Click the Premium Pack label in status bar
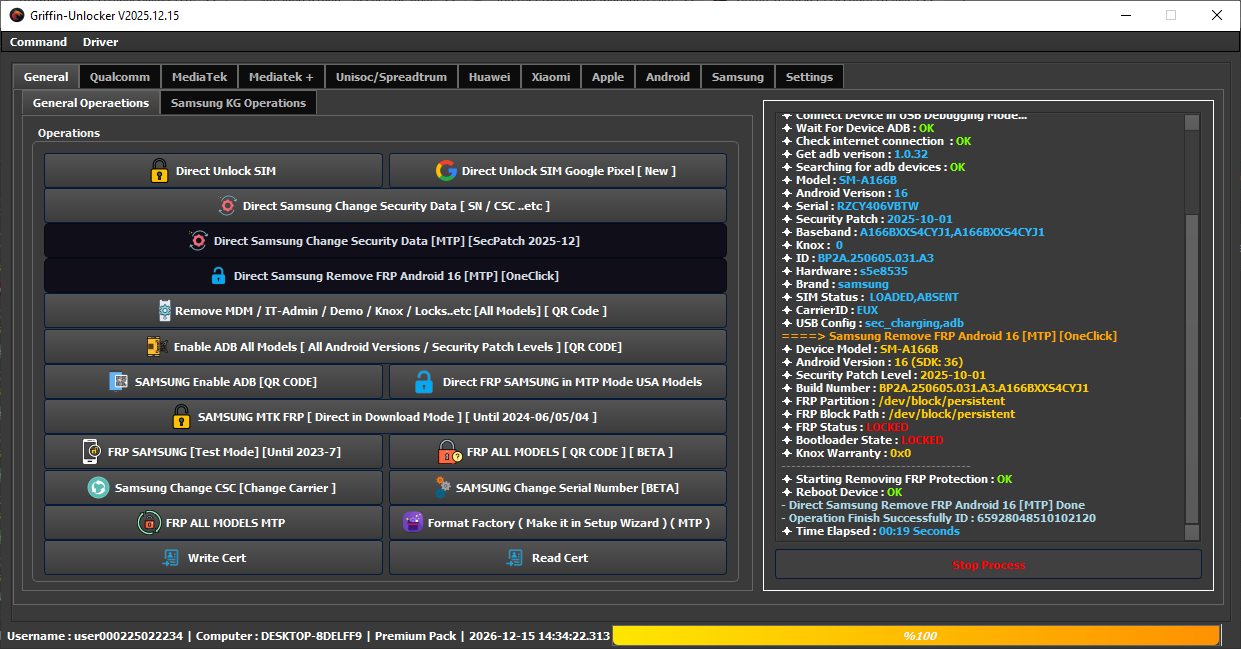The image size is (1241, 649). pos(416,636)
